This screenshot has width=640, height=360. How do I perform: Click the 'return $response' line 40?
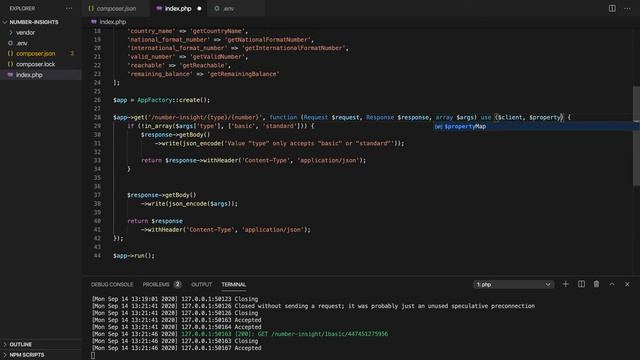155,221
